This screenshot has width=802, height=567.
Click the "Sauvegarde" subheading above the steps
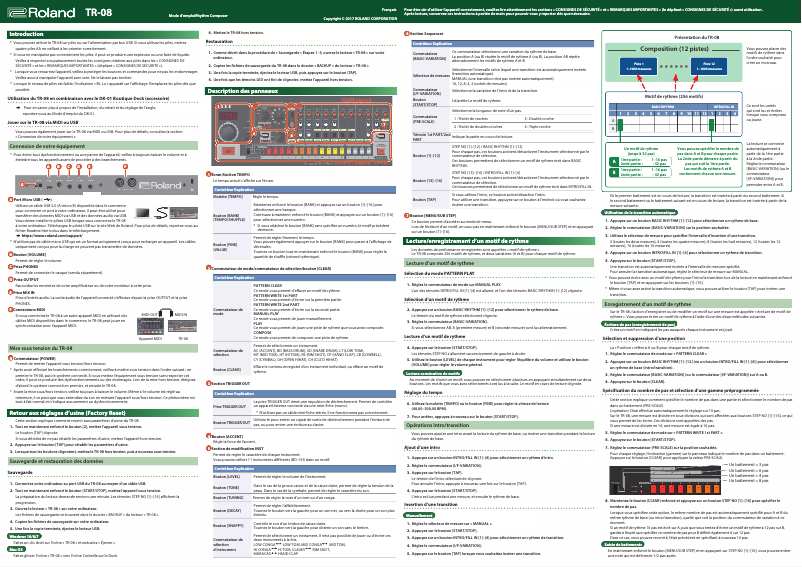pos(20,472)
